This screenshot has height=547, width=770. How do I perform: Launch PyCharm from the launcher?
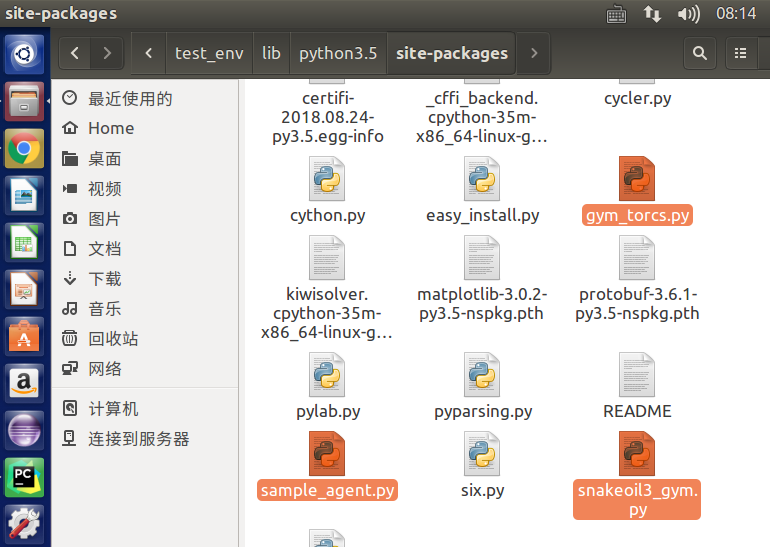click(x=25, y=478)
